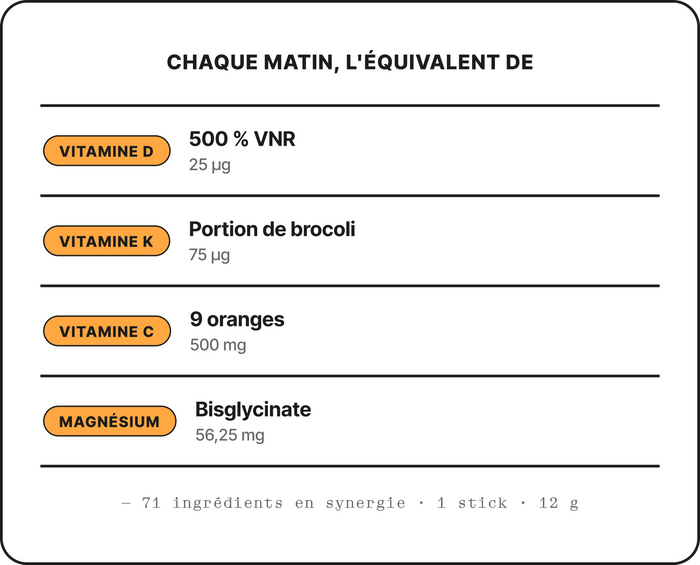Click the 75 µg dosage label
The width and height of the screenshot is (700, 565).
click(209, 255)
